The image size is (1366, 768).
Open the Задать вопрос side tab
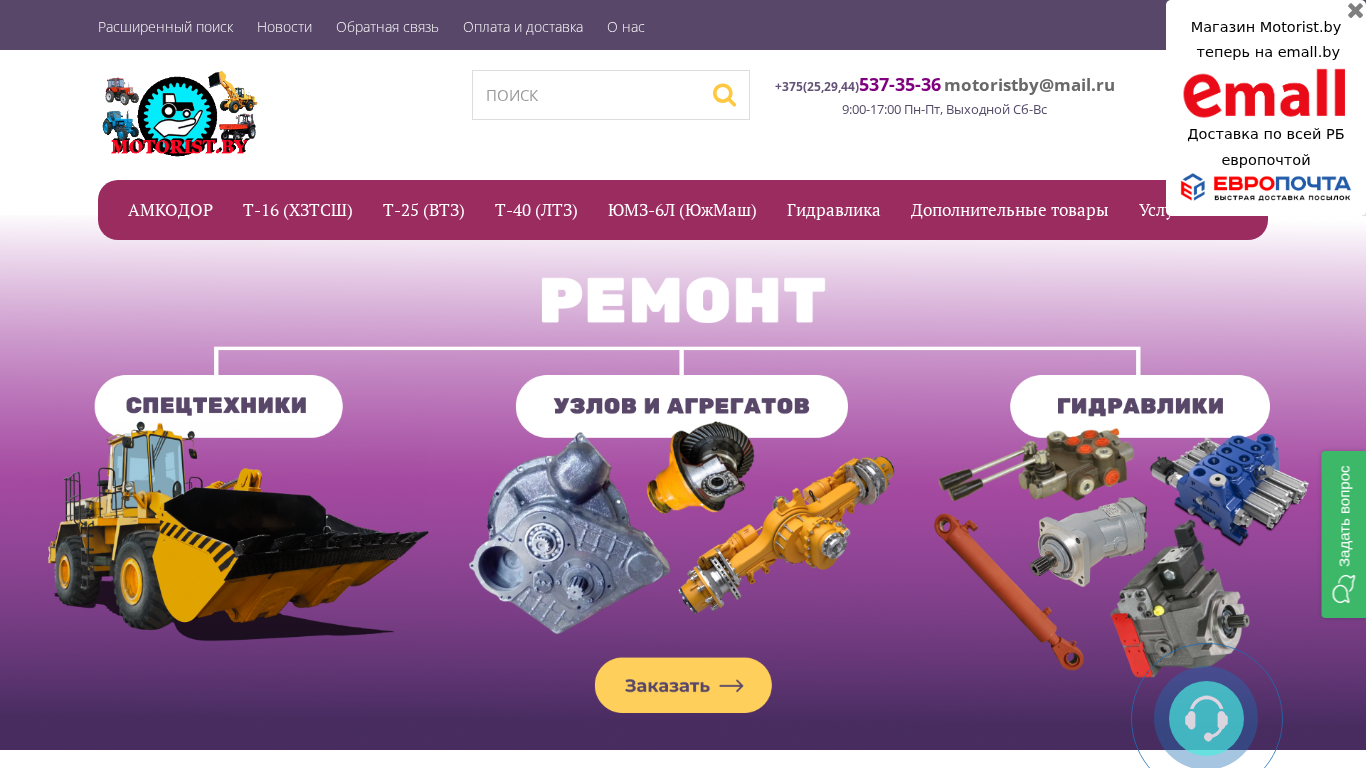point(1343,534)
